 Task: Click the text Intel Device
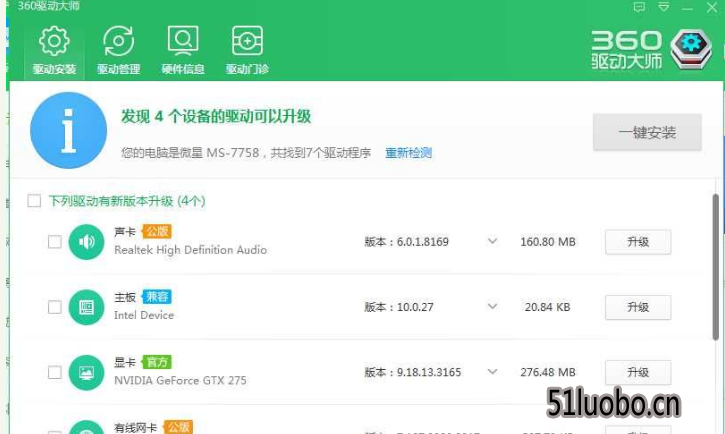[144, 315]
